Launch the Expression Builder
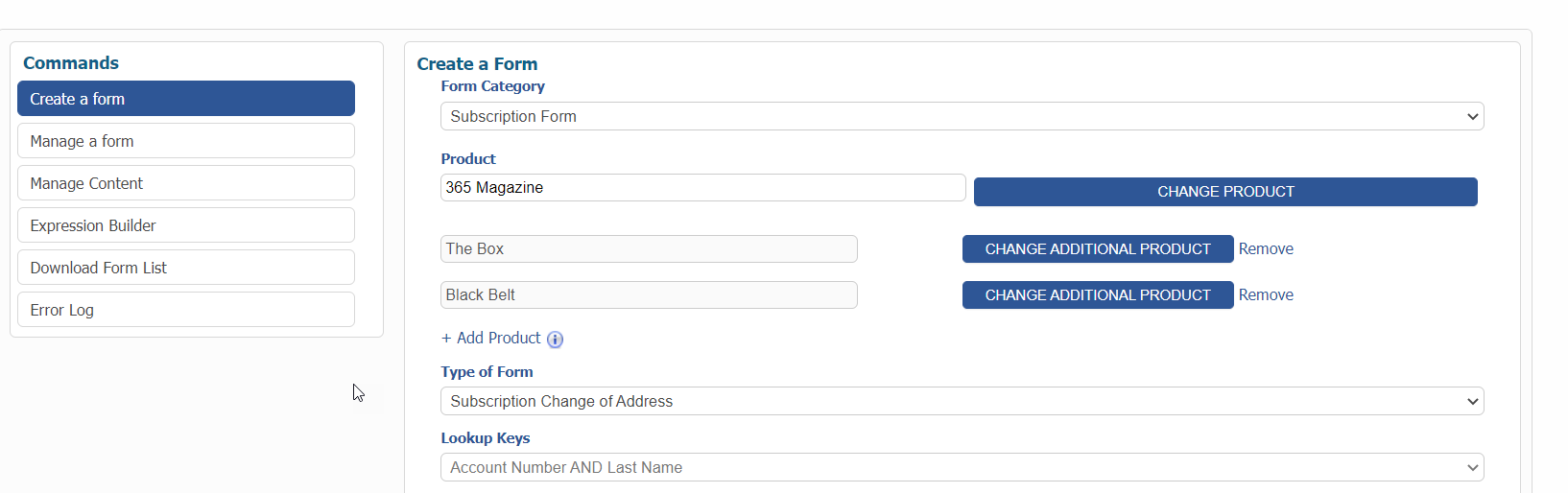 (186, 225)
